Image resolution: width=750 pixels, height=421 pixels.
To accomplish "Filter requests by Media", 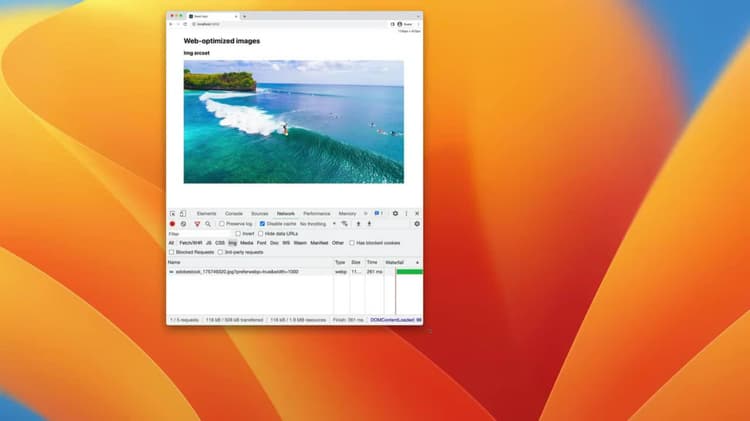I will [247, 243].
